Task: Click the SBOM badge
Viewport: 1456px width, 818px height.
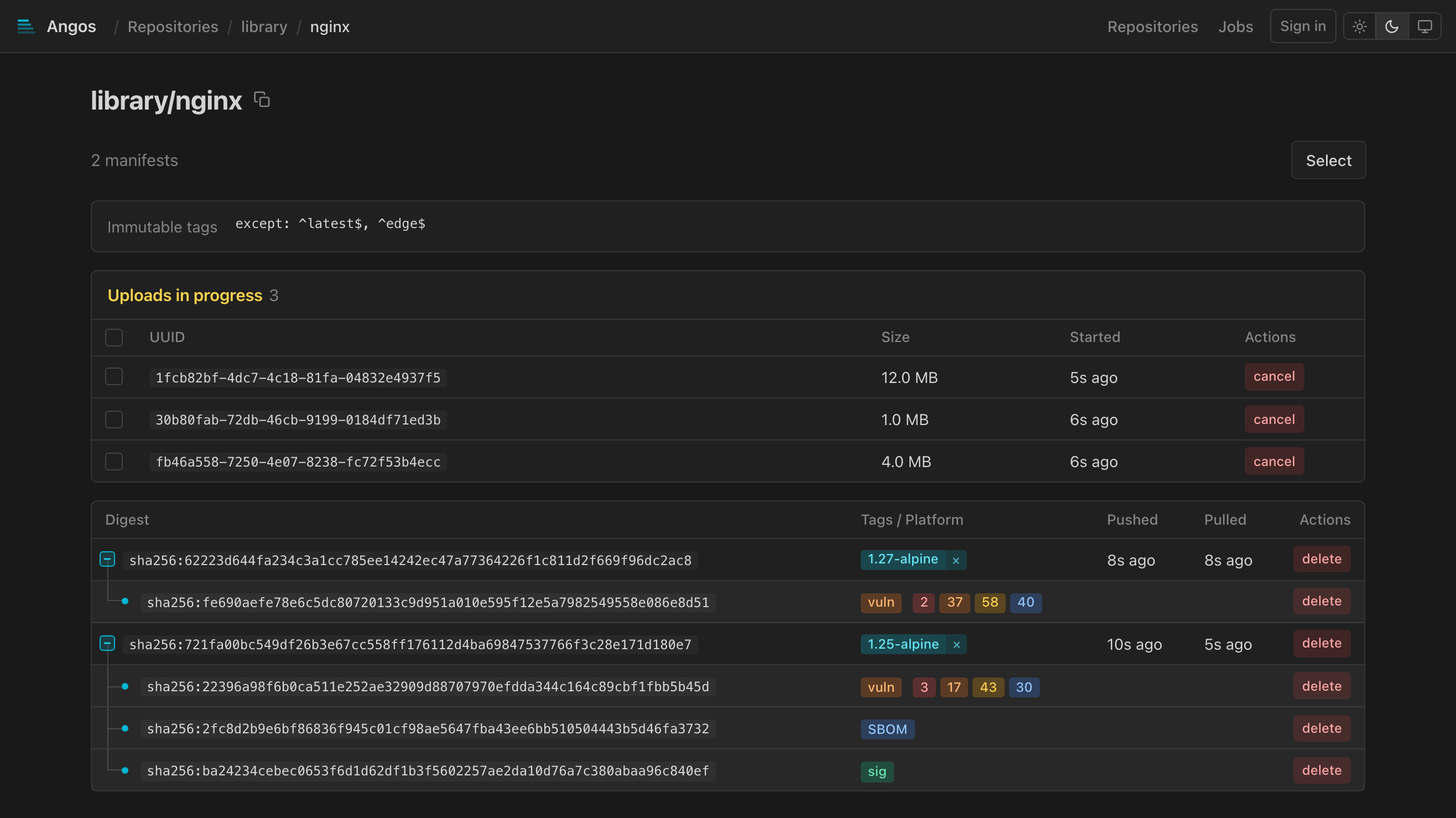Action: (887, 729)
